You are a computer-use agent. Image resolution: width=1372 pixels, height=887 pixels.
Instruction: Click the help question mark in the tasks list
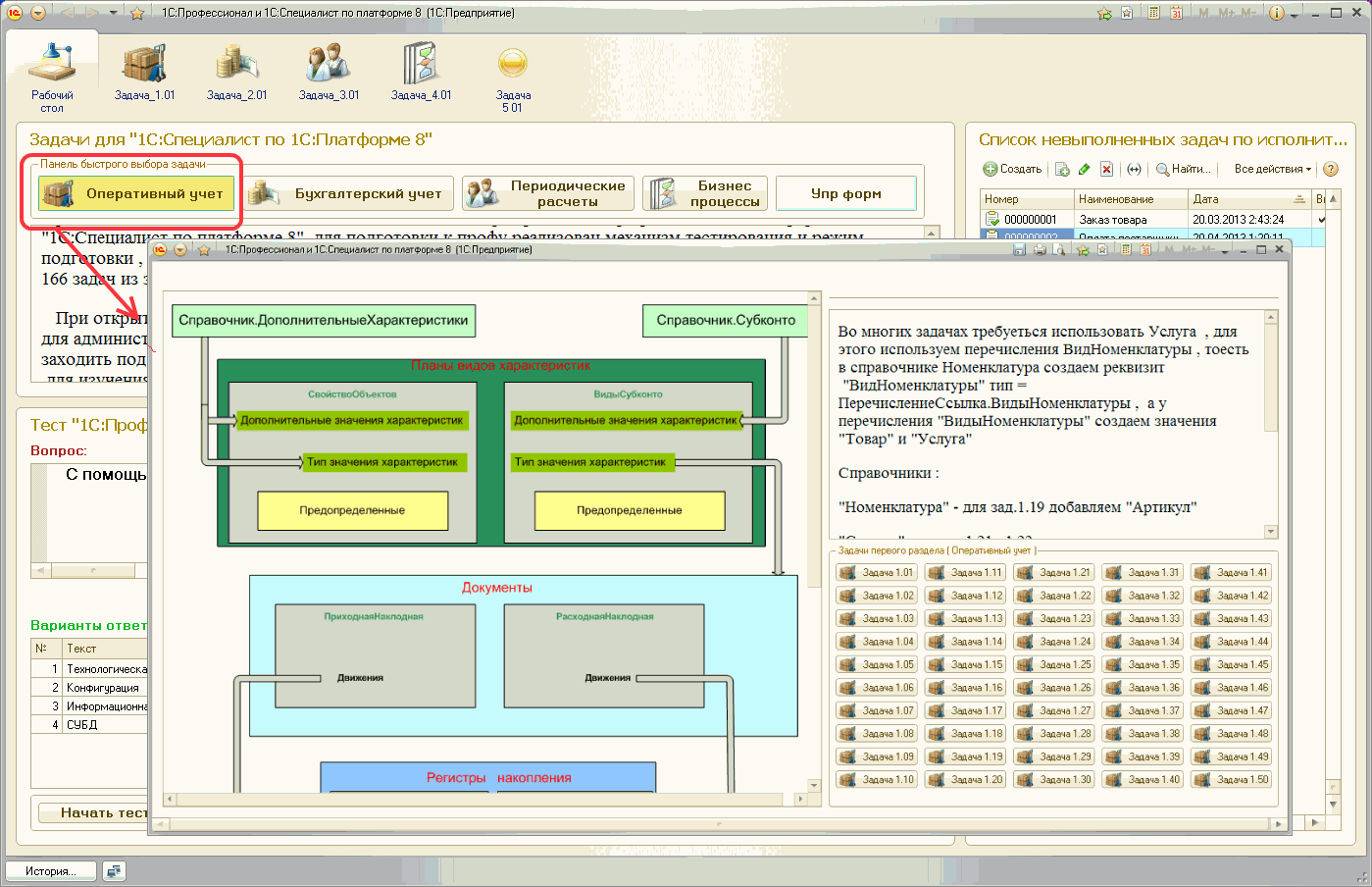point(1331,169)
